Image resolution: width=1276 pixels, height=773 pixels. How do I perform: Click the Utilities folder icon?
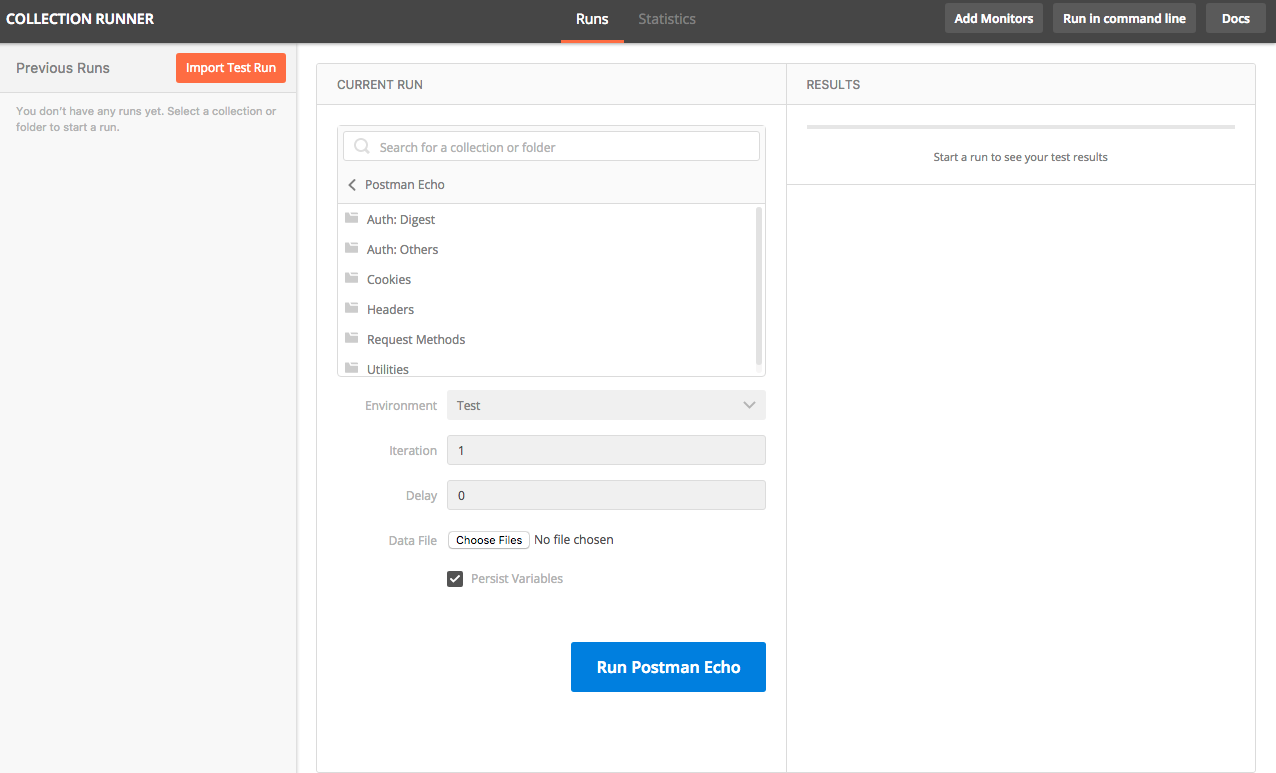(x=352, y=368)
